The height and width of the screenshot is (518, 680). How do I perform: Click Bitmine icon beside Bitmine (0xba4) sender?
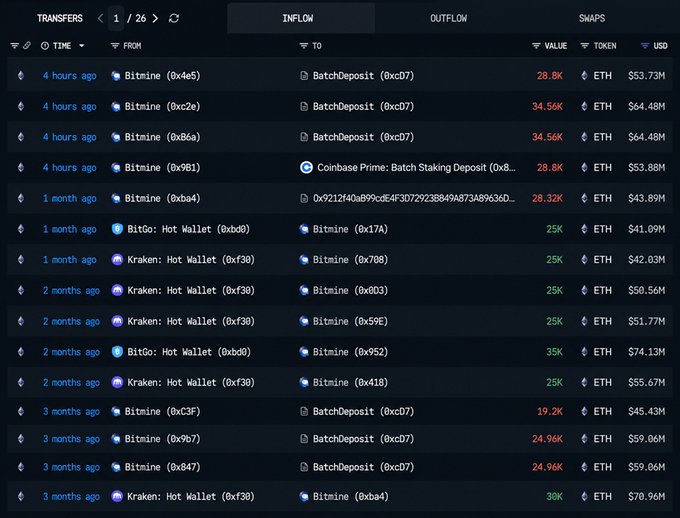coord(116,199)
